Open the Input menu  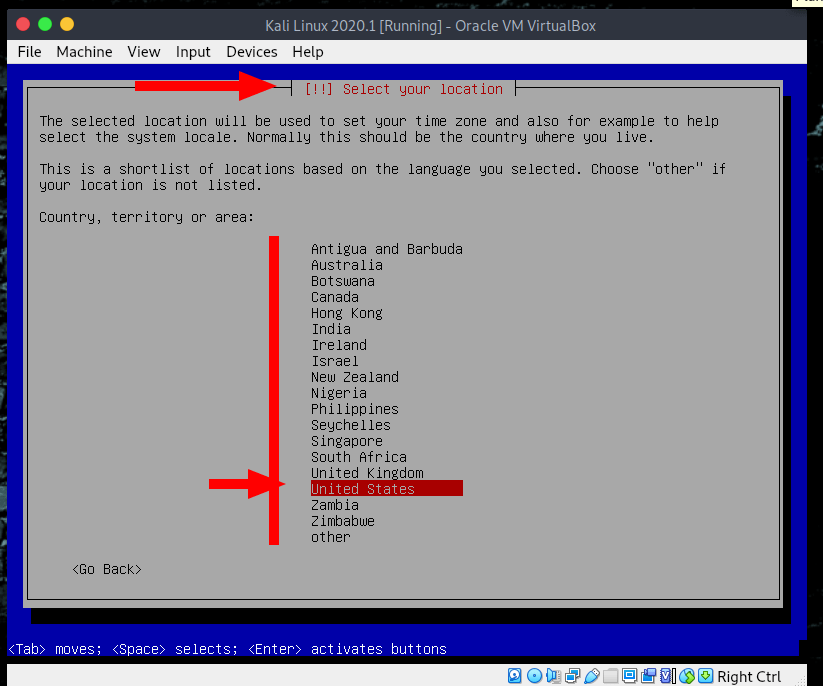click(x=193, y=52)
